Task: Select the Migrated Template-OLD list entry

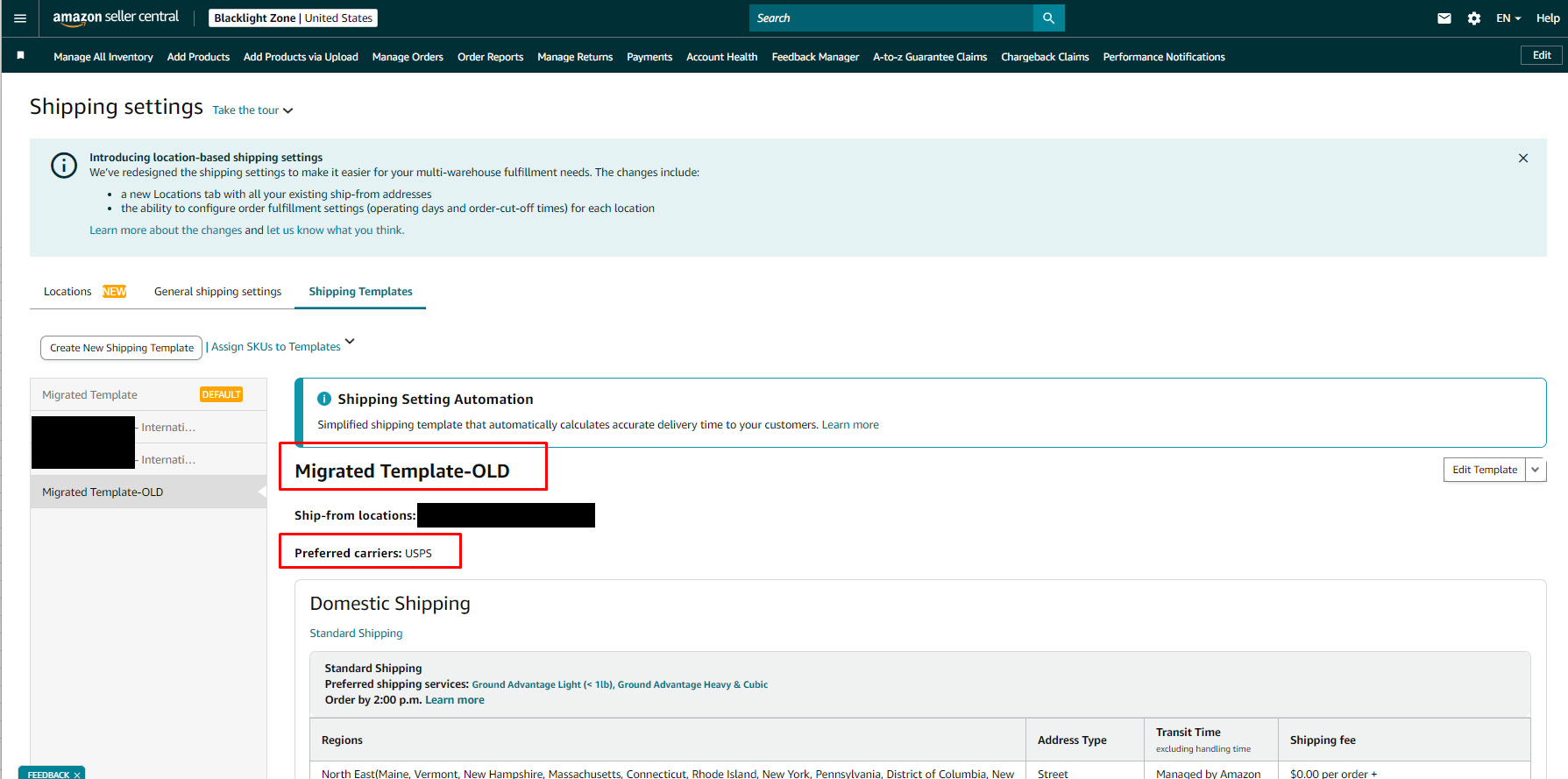Action: click(148, 492)
